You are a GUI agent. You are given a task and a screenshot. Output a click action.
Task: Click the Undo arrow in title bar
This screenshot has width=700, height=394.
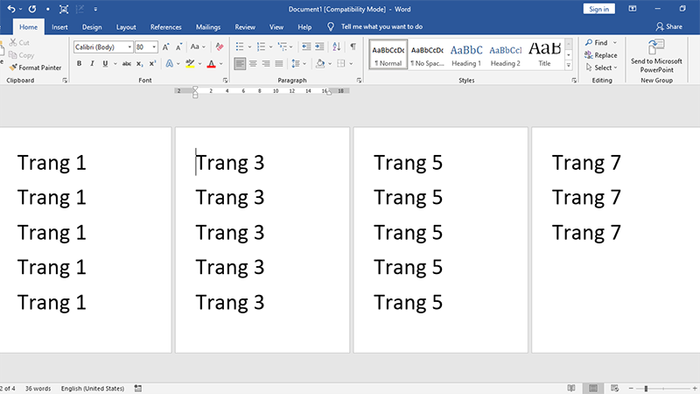coord(11,9)
